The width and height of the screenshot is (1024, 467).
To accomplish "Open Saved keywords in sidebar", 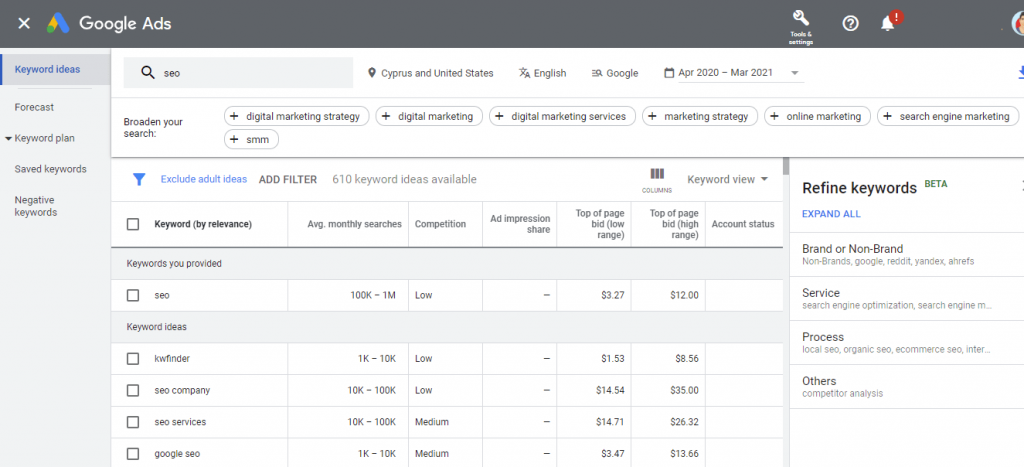I will coord(50,169).
